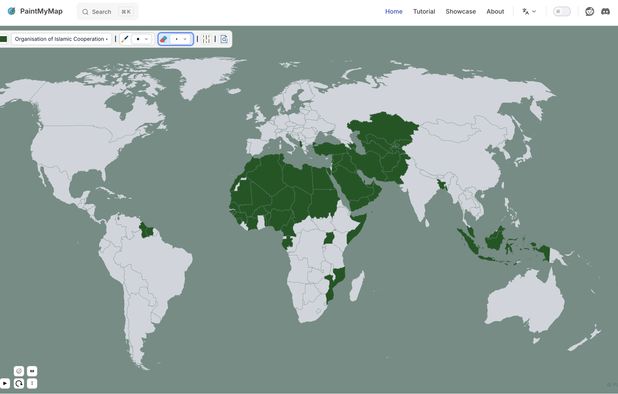Click the dark green color swatch
618x394 pixels.
pos(4,39)
